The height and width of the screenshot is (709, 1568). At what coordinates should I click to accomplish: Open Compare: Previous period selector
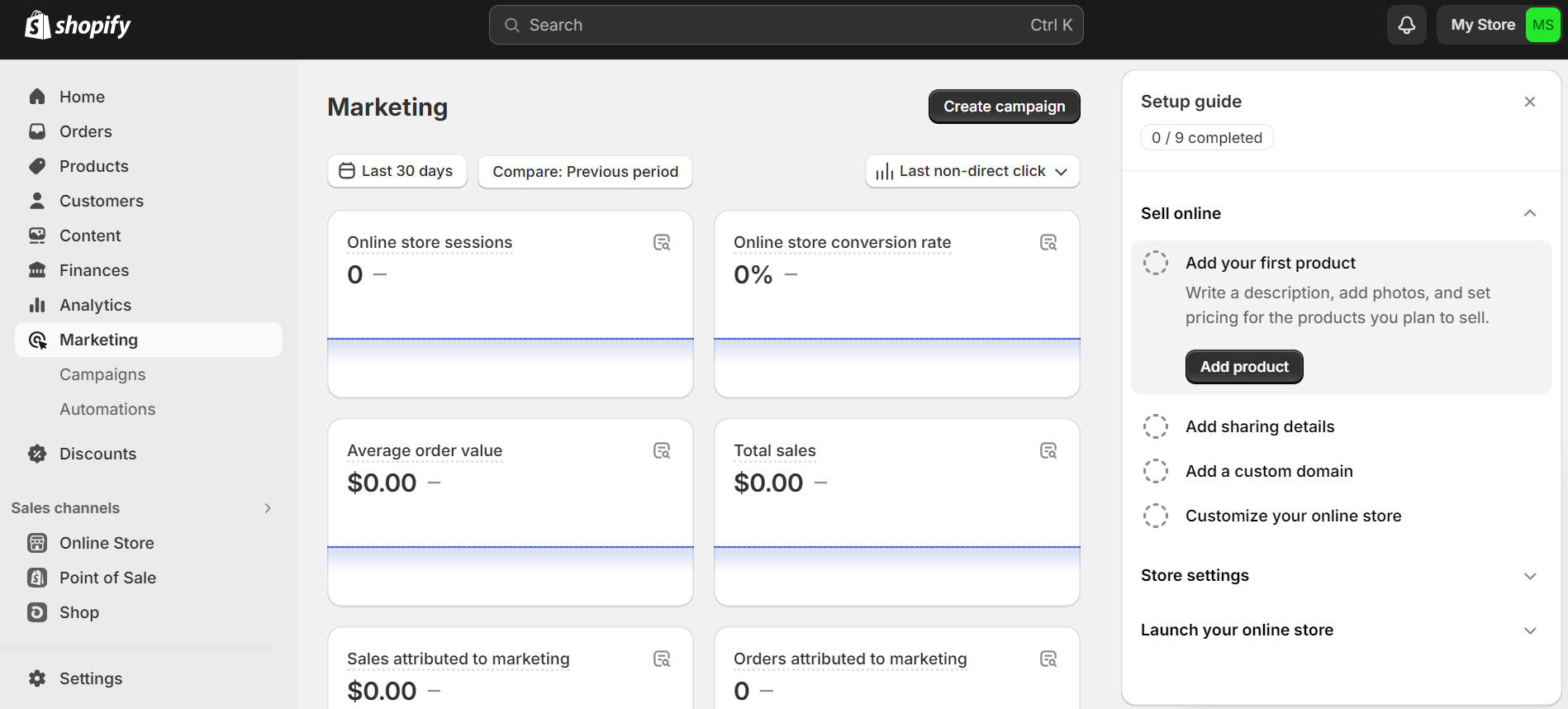[x=585, y=171]
